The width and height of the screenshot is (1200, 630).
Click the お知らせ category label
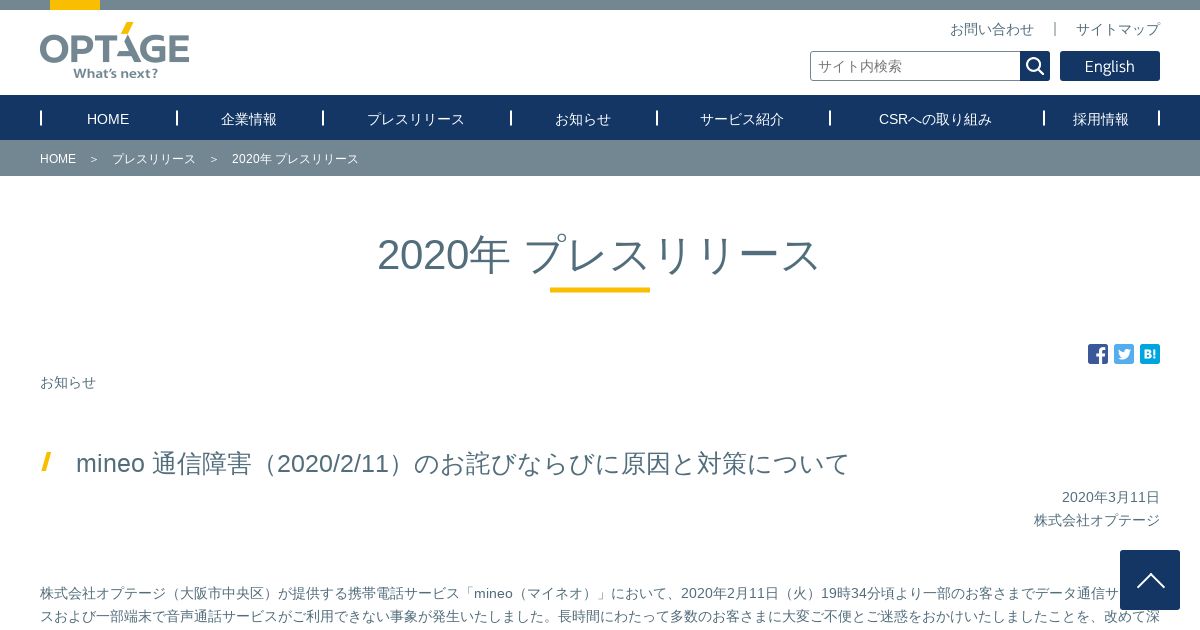[68, 382]
